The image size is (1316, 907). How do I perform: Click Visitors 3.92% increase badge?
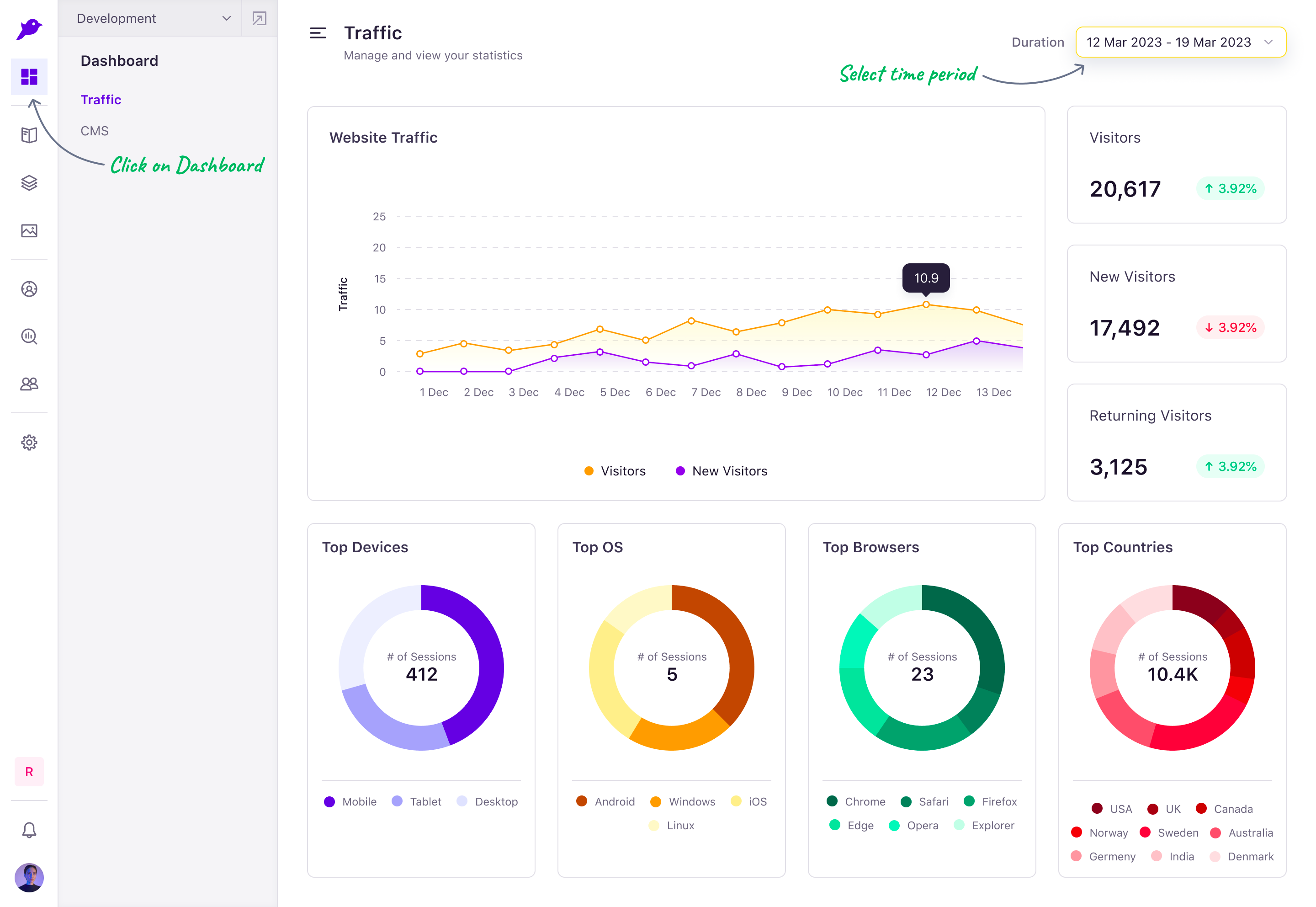1230,189
